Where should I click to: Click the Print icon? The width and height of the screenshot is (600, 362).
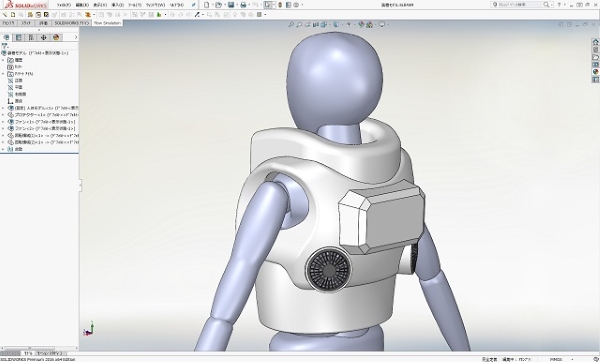[x=243, y=5]
